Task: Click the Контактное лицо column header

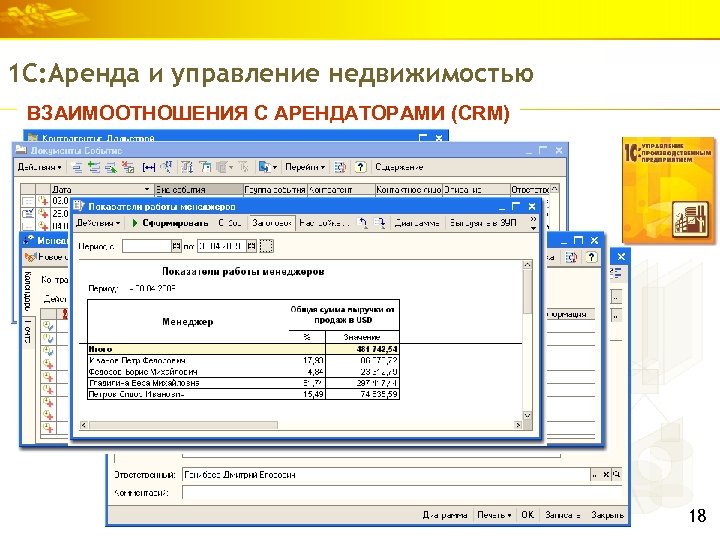Action: (x=409, y=190)
